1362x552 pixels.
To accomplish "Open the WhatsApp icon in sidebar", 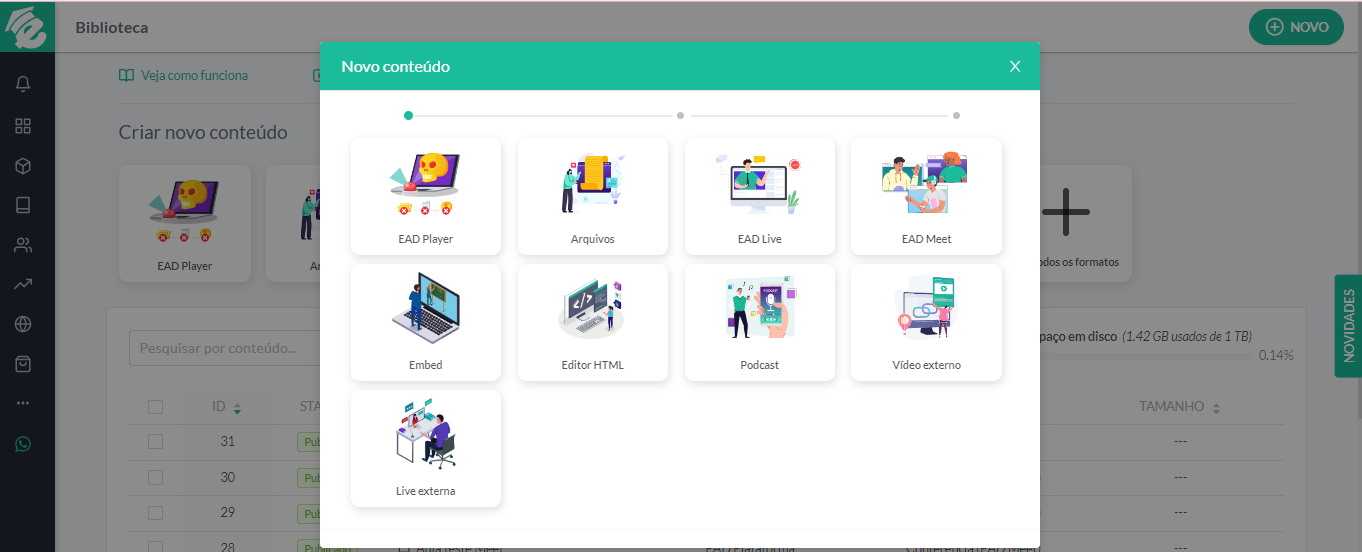I will [23, 444].
